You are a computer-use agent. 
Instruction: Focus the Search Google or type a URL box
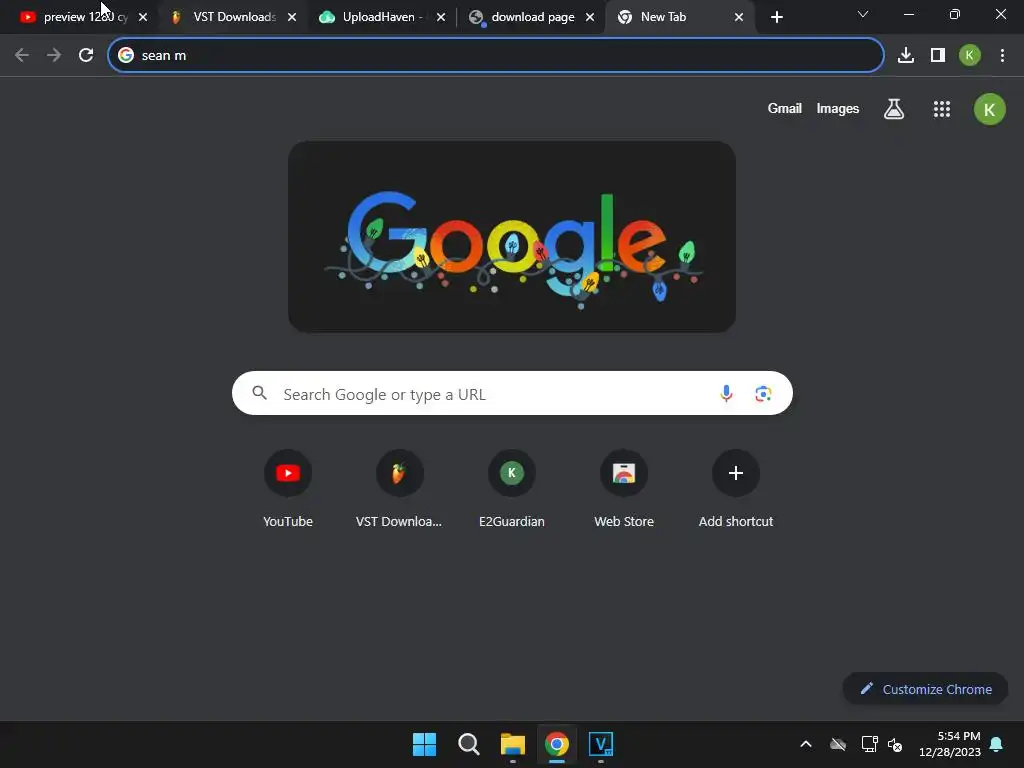[512, 393]
